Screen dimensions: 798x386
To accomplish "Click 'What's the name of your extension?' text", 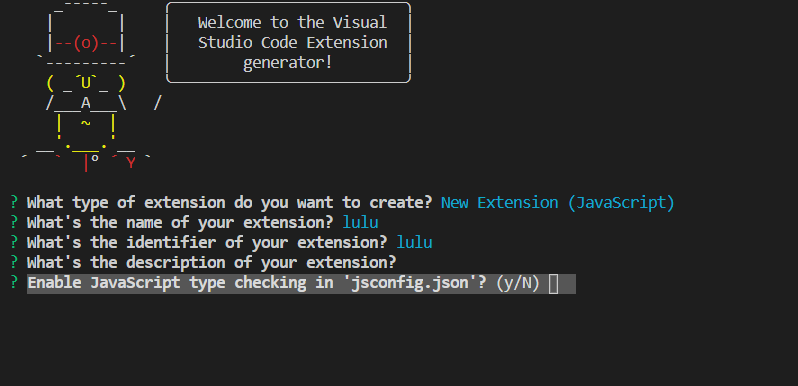I will tap(180, 223).
